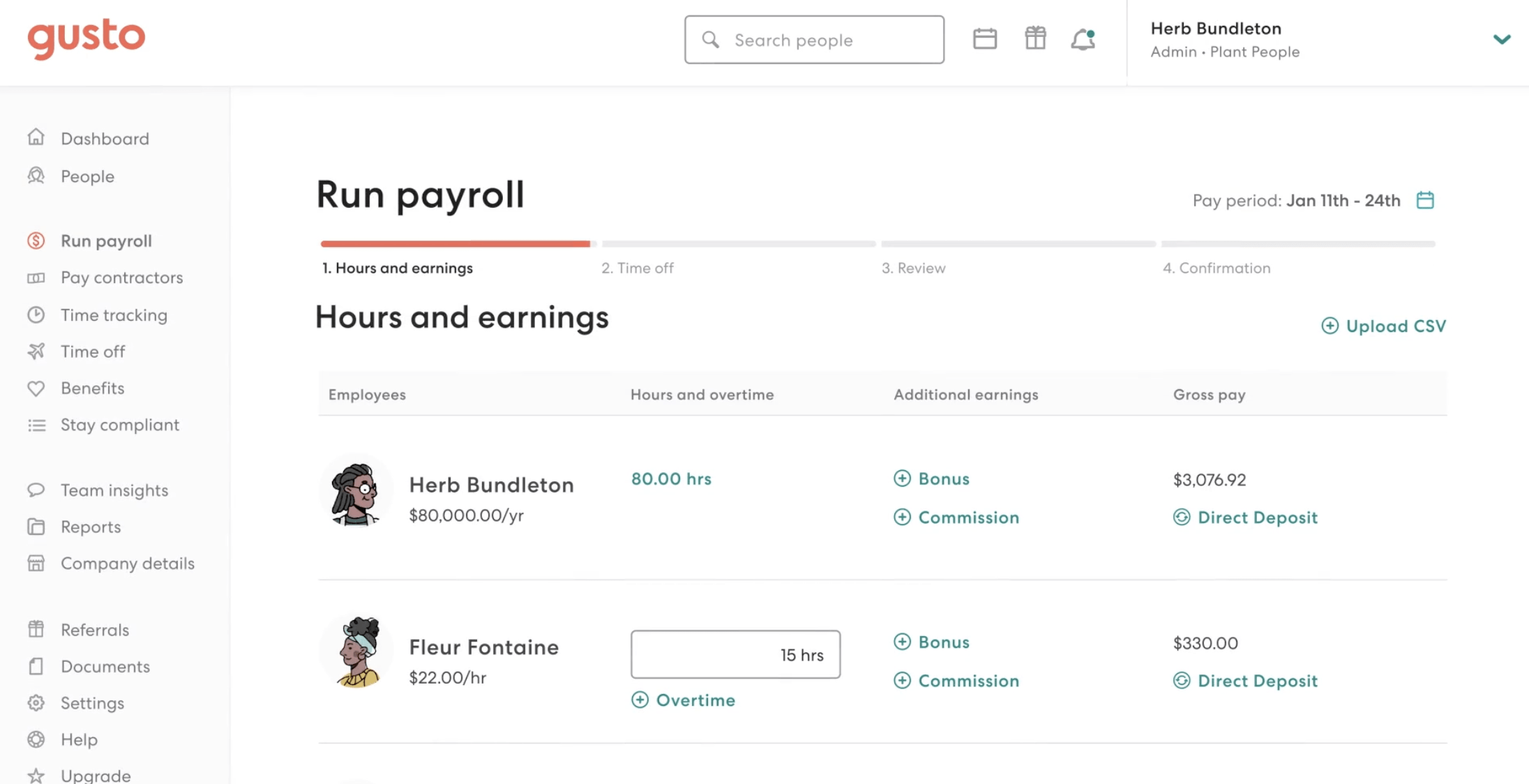
Task: Click Fleur Fontaine's hours input field
Action: (x=735, y=654)
